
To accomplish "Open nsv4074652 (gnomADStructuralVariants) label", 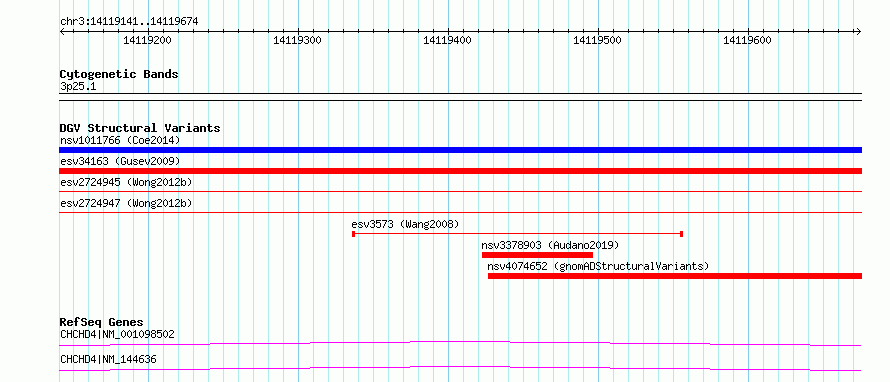I will (x=598, y=266).
